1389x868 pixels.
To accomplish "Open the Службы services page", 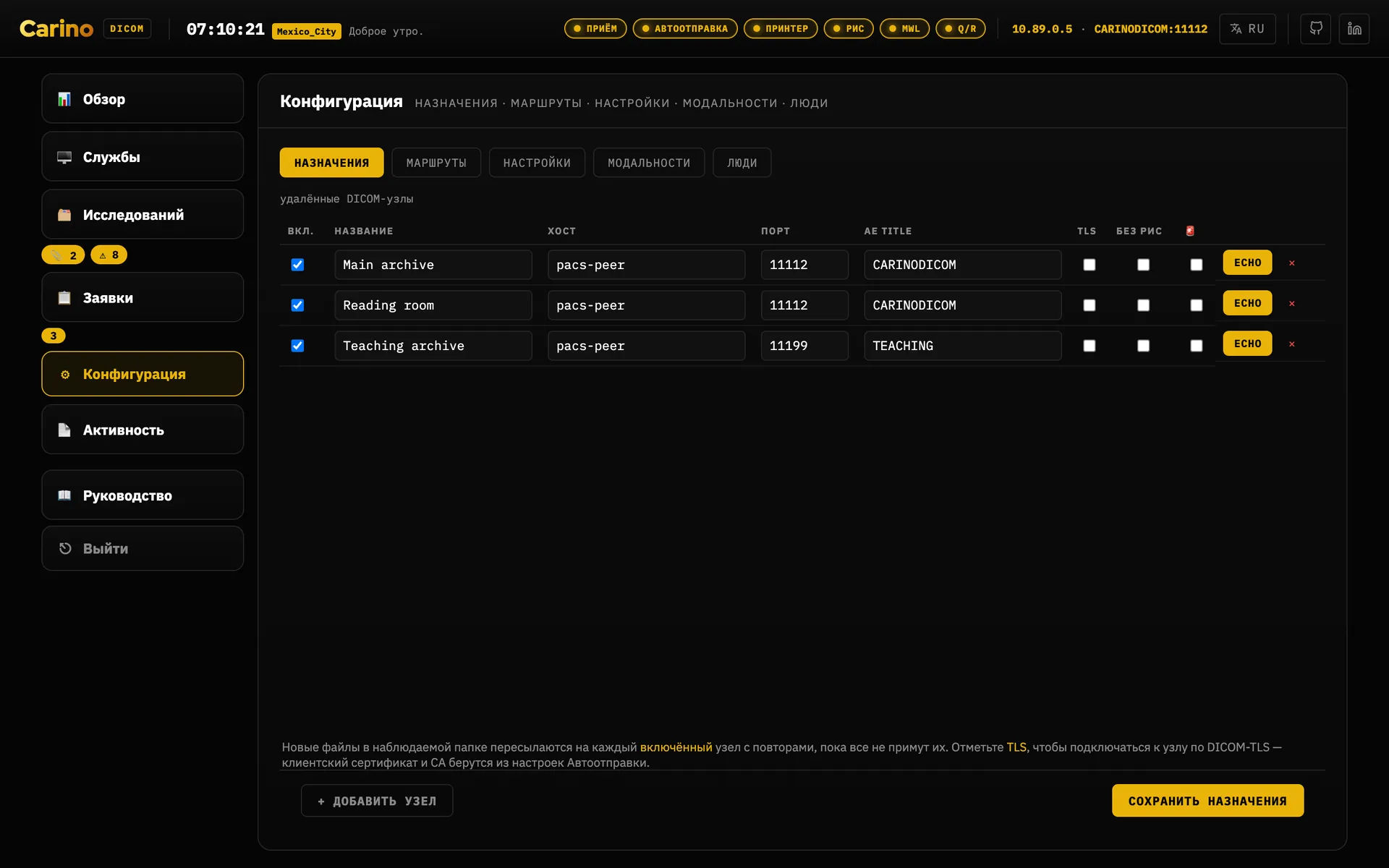I will coord(143,156).
